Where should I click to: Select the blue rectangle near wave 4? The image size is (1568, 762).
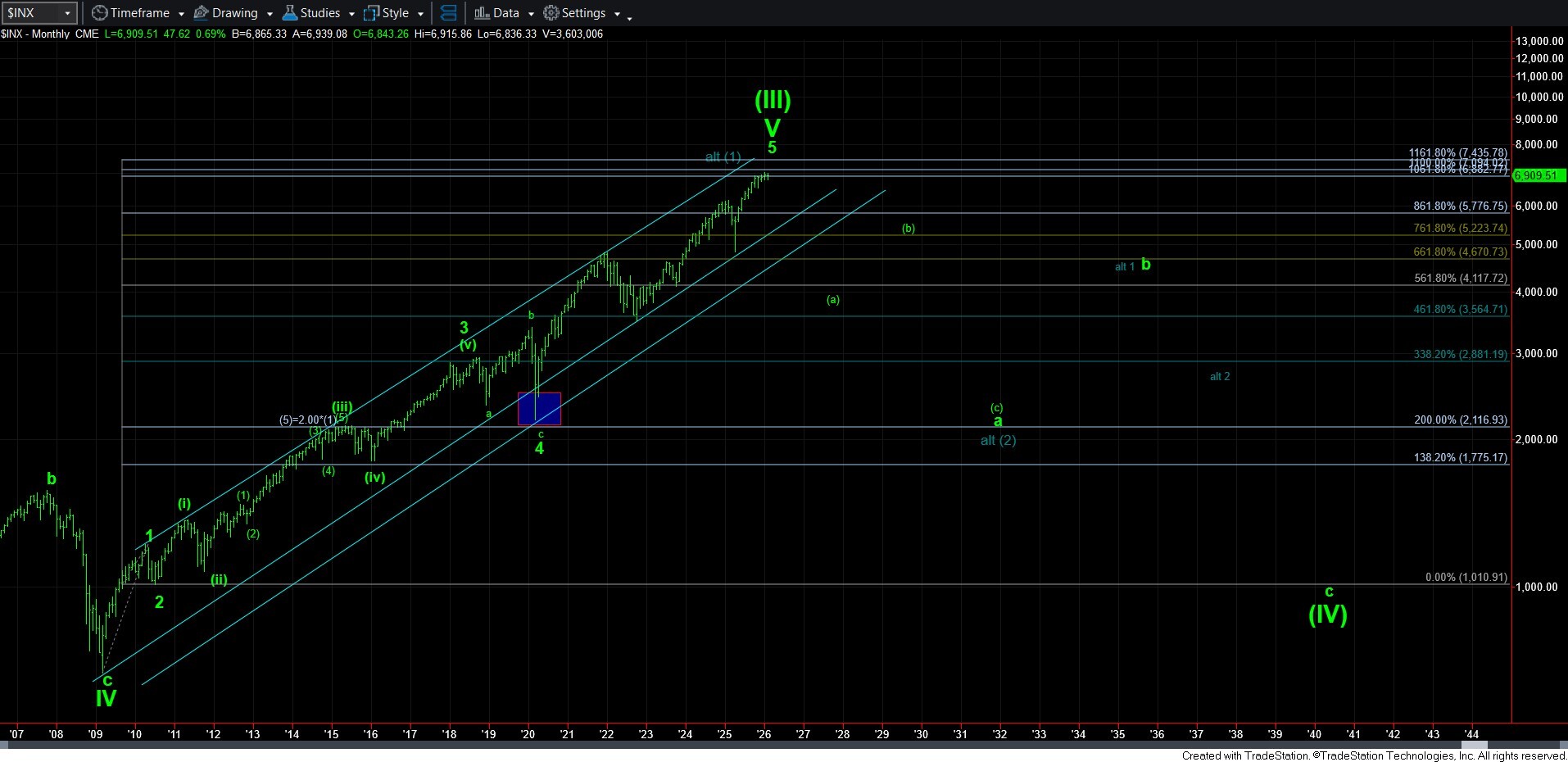[x=539, y=408]
